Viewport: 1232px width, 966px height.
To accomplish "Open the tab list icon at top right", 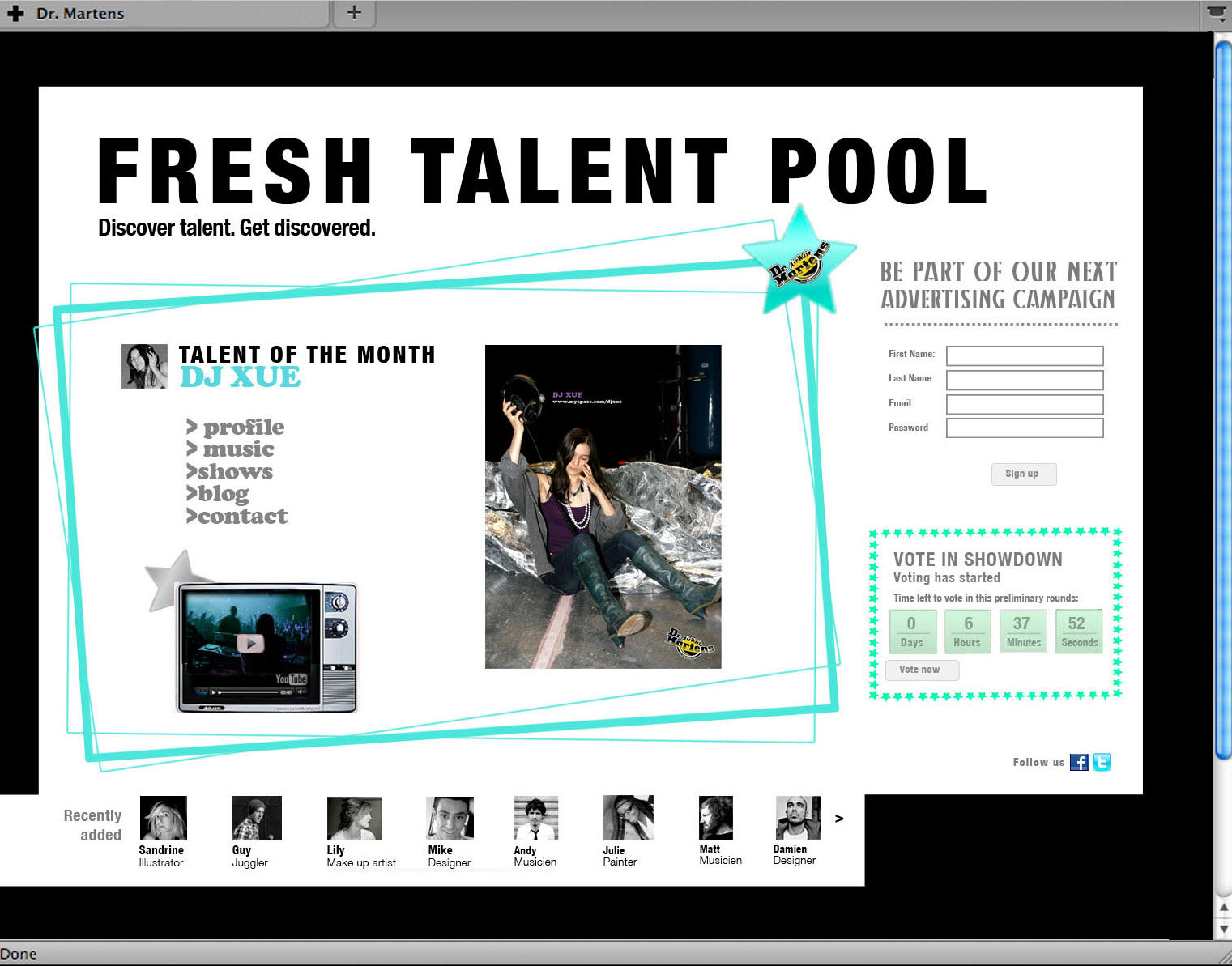I will click(x=1217, y=12).
